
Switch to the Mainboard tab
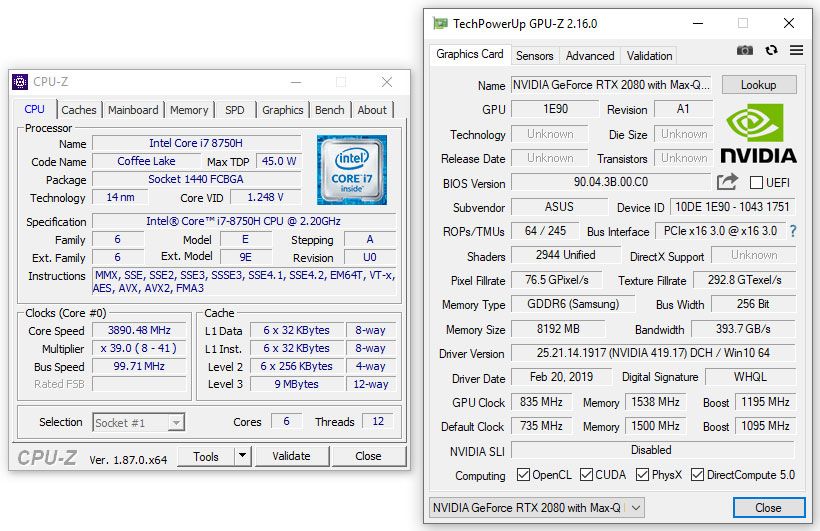click(133, 110)
